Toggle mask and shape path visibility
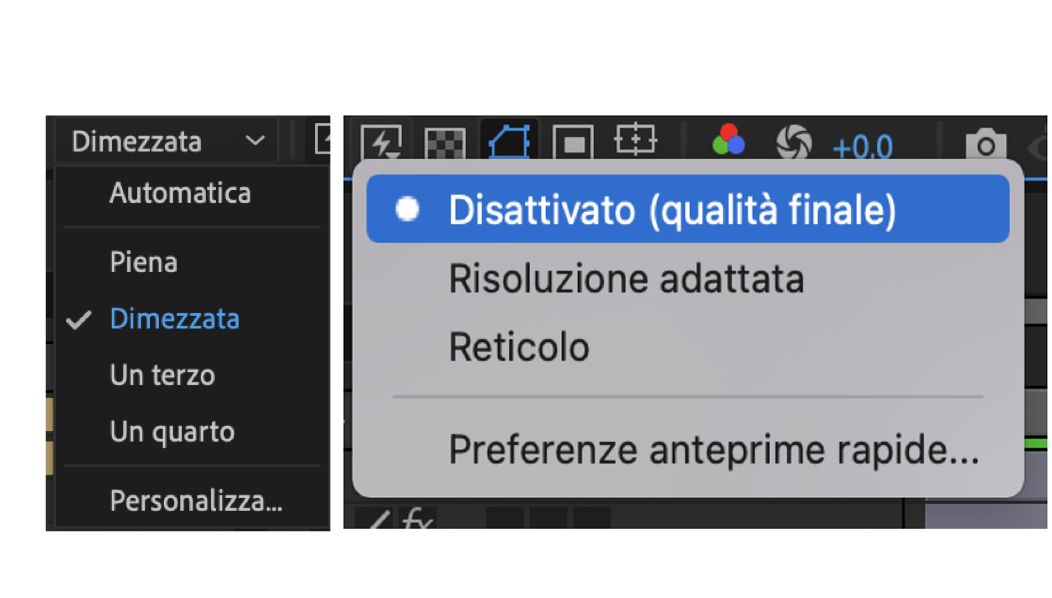The width and height of the screenshot is (1052, 598). 509,143
